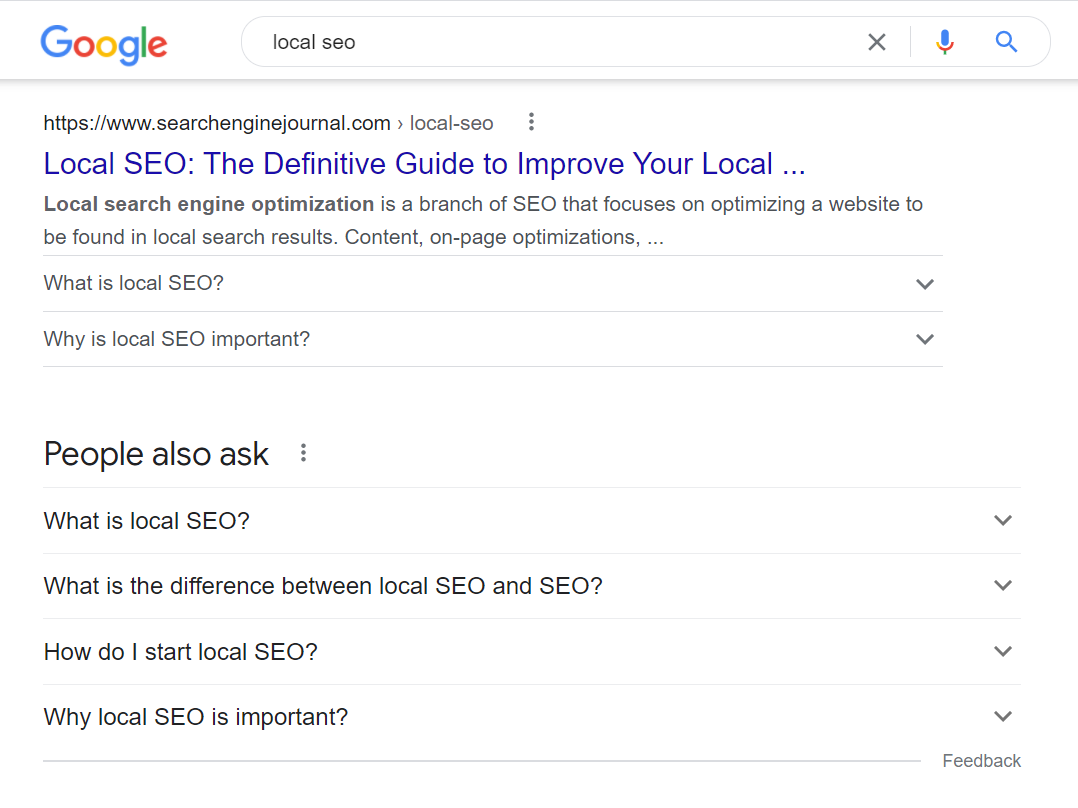Expand "Why is local SEO important?" chevron
The height and width of the screenshot is (808, 1078).
pyautogui.click(x=925, y=339)
